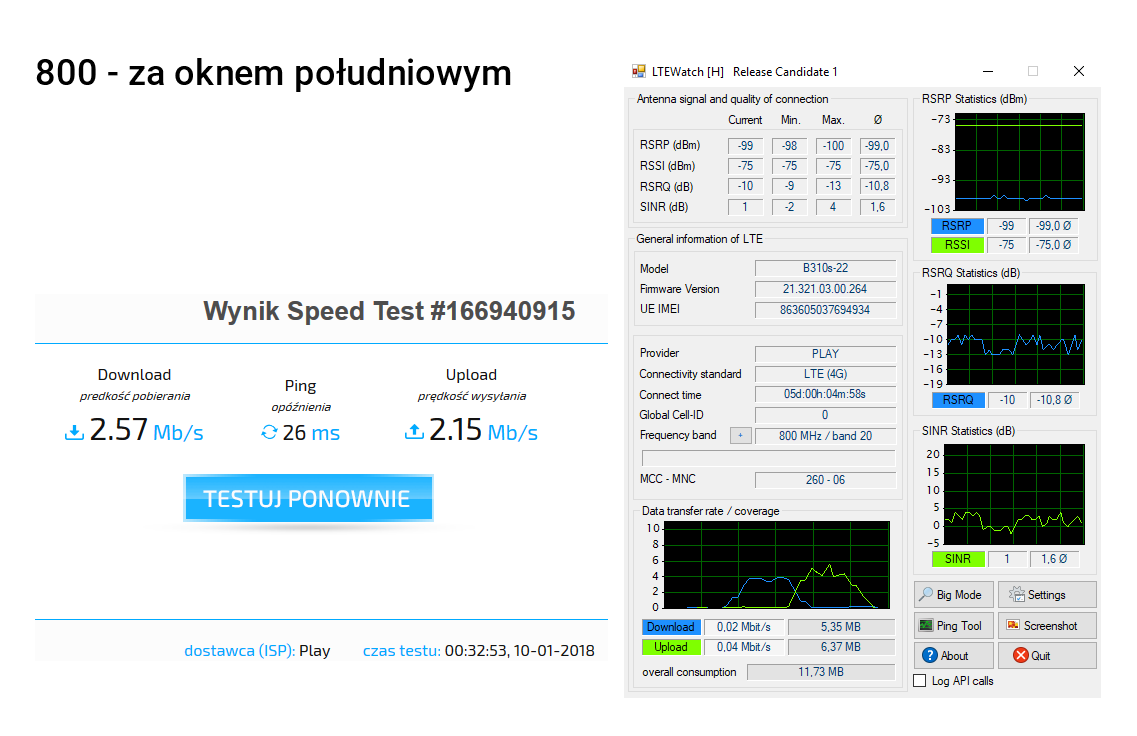
Task: Click the Global Cell-ID field
Action: pyautogui.click(x=825, y=415)
